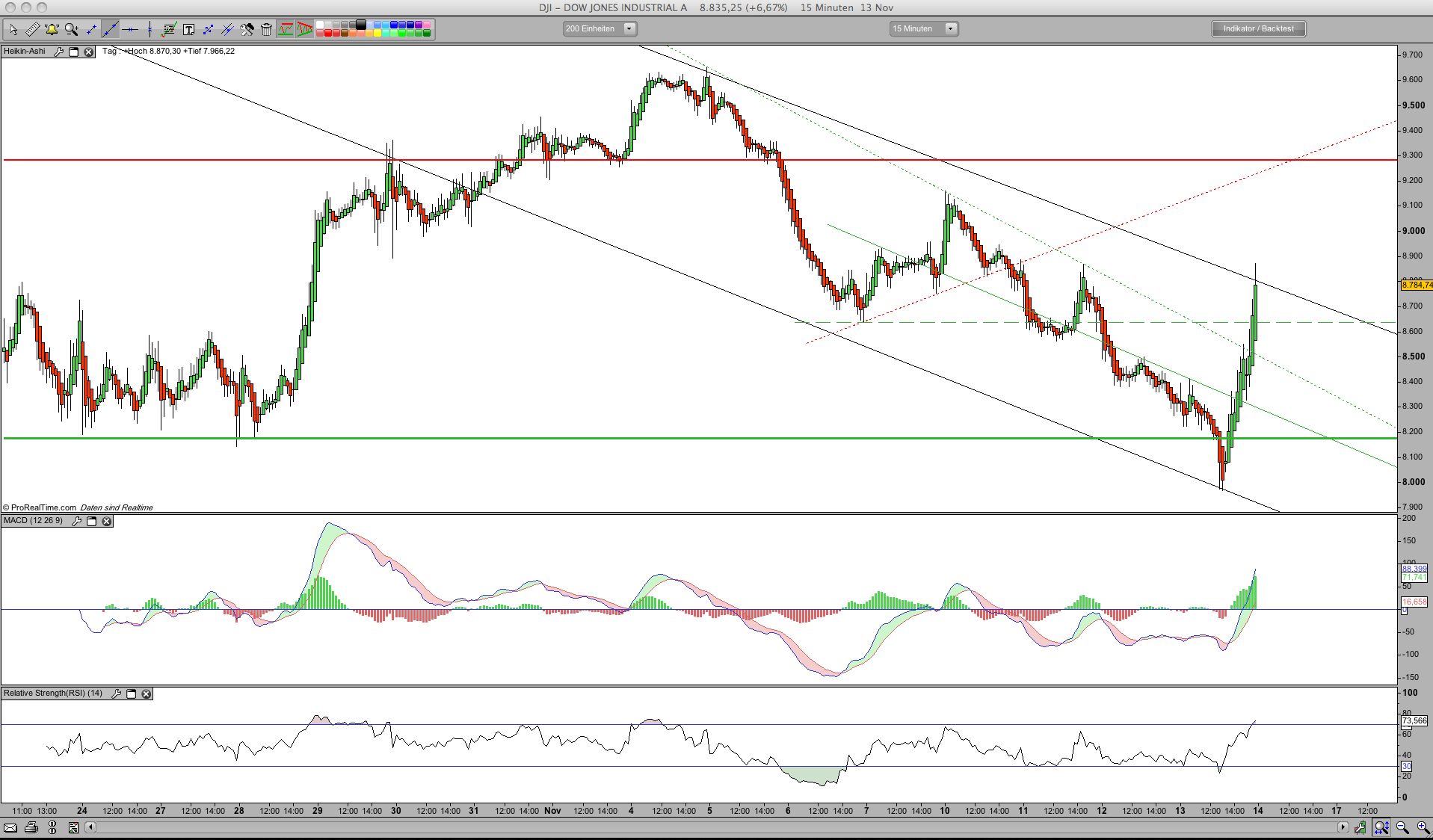Select the text annotation tool
Screen dimensions: 1433x840
coord(188,29)
